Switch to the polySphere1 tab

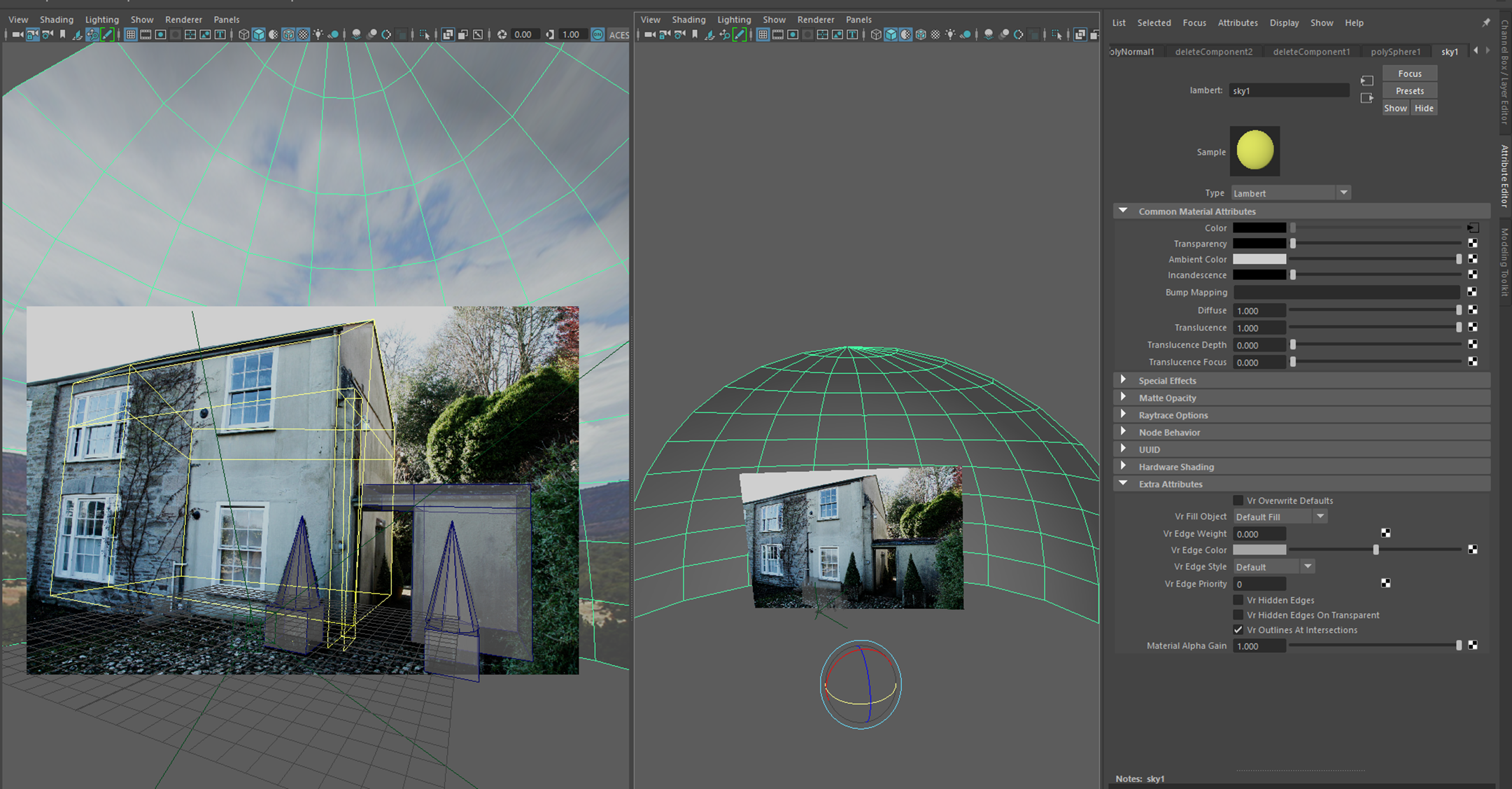(1395, 52)
